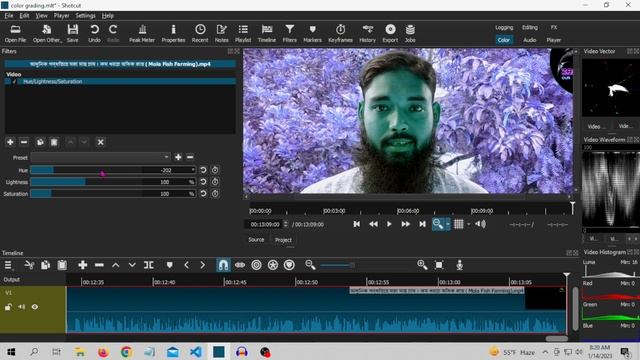Open the Export panel

point(390,33)
